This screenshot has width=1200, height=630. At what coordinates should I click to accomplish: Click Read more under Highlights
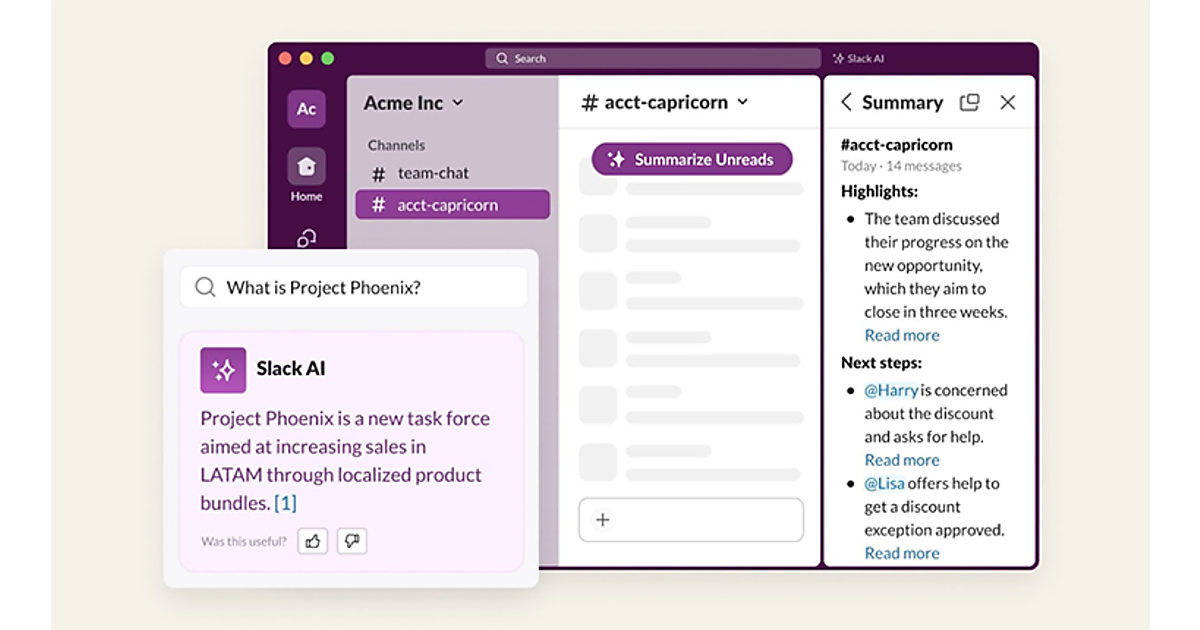902,335
